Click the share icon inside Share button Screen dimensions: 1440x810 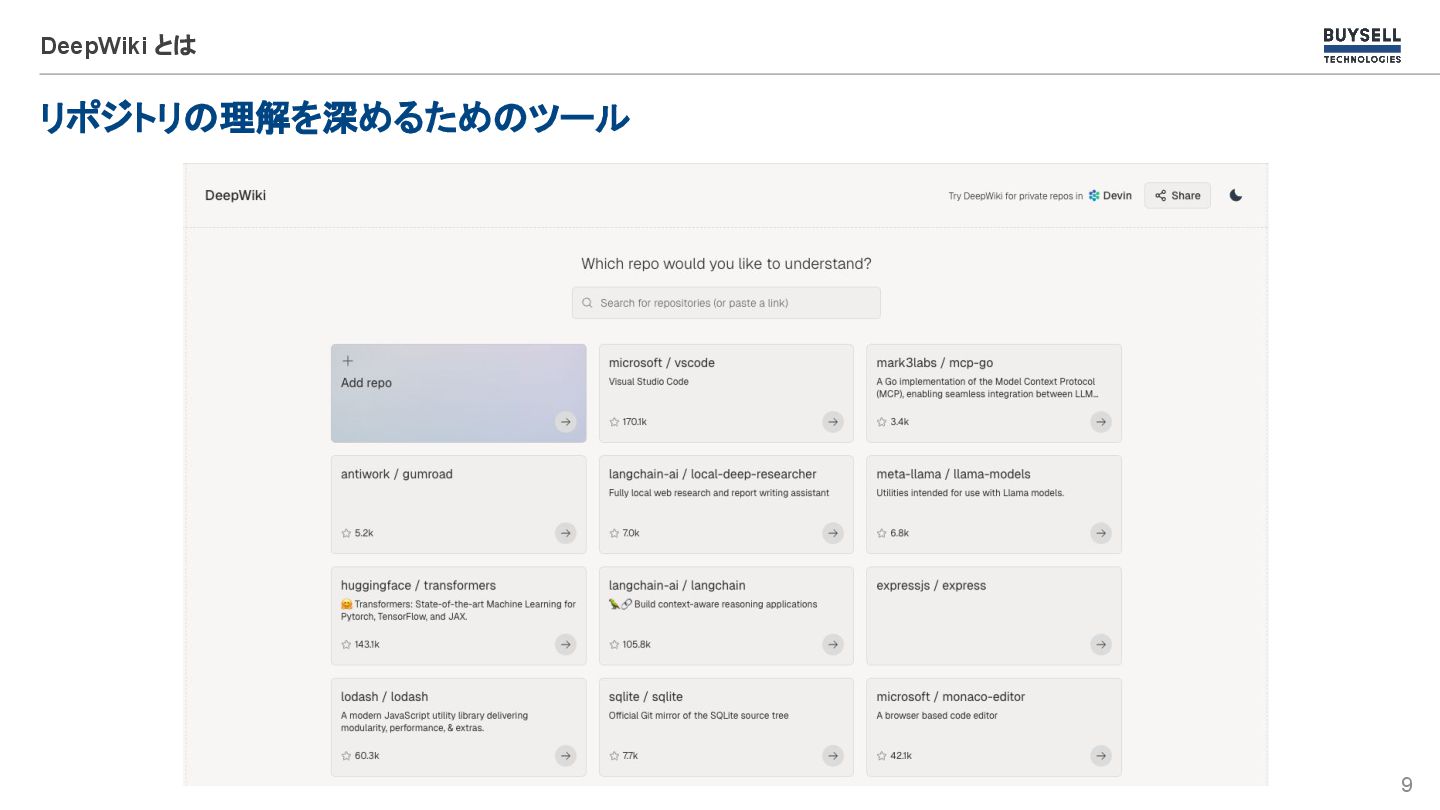click(x=1161, y=195)
